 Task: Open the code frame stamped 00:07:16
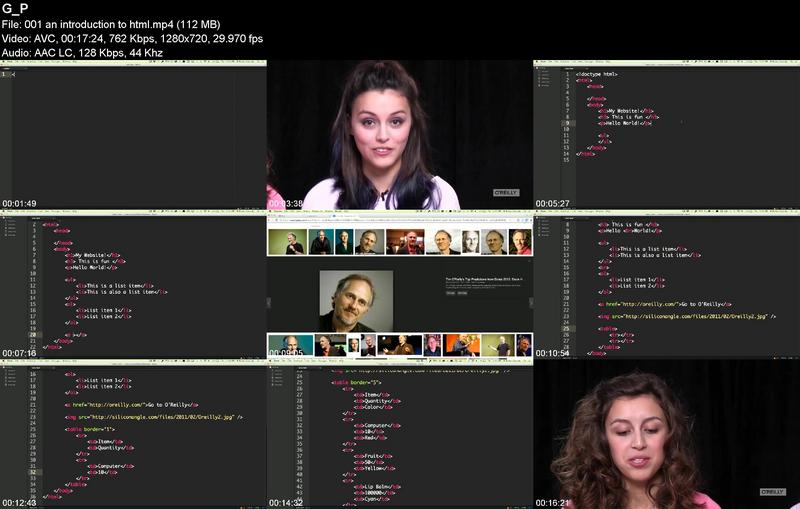(x=133, y=284)
